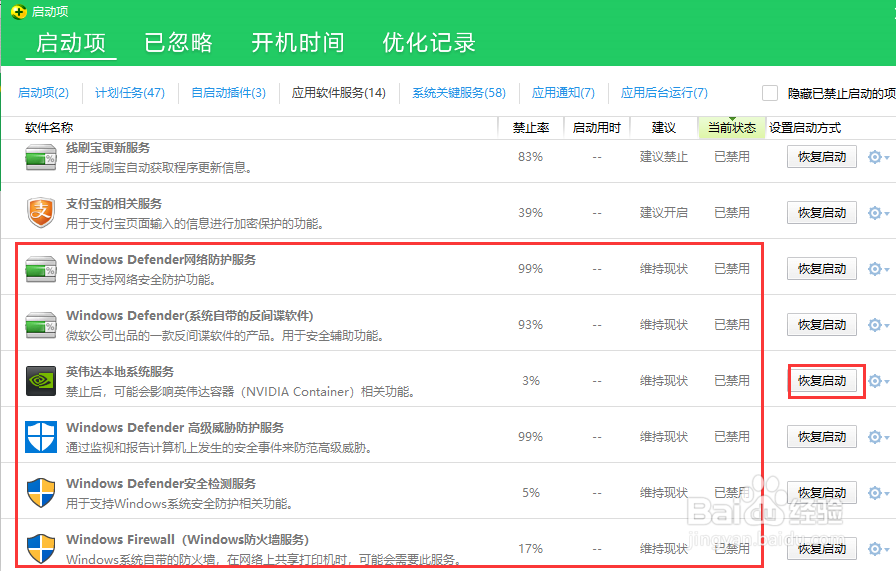Click the 360 启动项 title bar logo

click(19, 11)
